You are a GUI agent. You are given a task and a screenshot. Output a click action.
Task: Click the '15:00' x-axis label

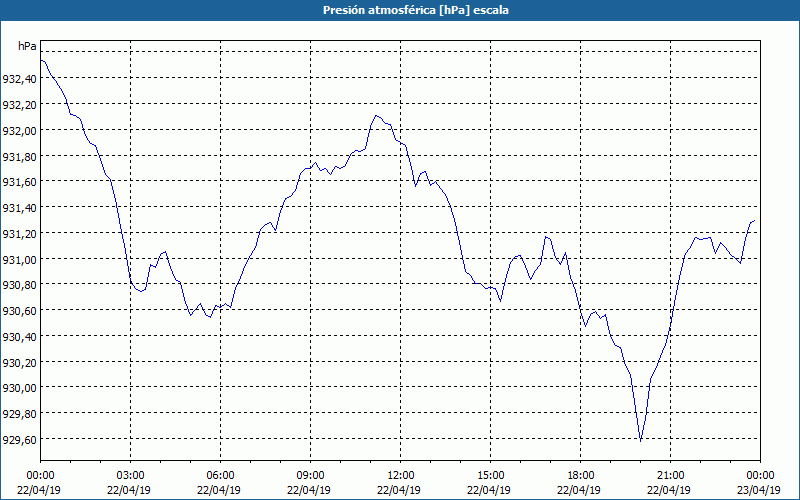coord(490,476)
